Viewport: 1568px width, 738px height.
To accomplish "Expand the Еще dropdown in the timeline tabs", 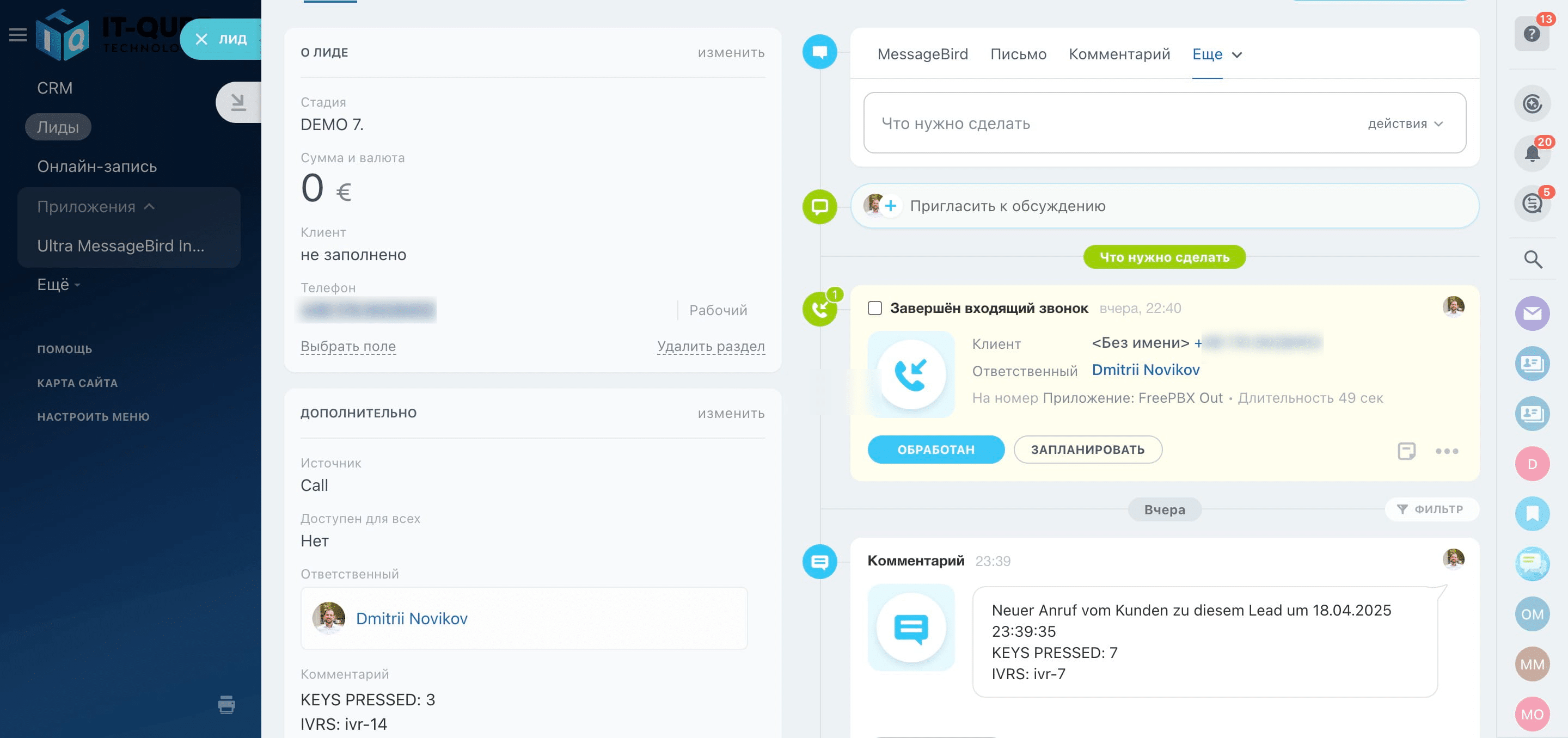I will pyautogui.click(x=1216, y=54).
